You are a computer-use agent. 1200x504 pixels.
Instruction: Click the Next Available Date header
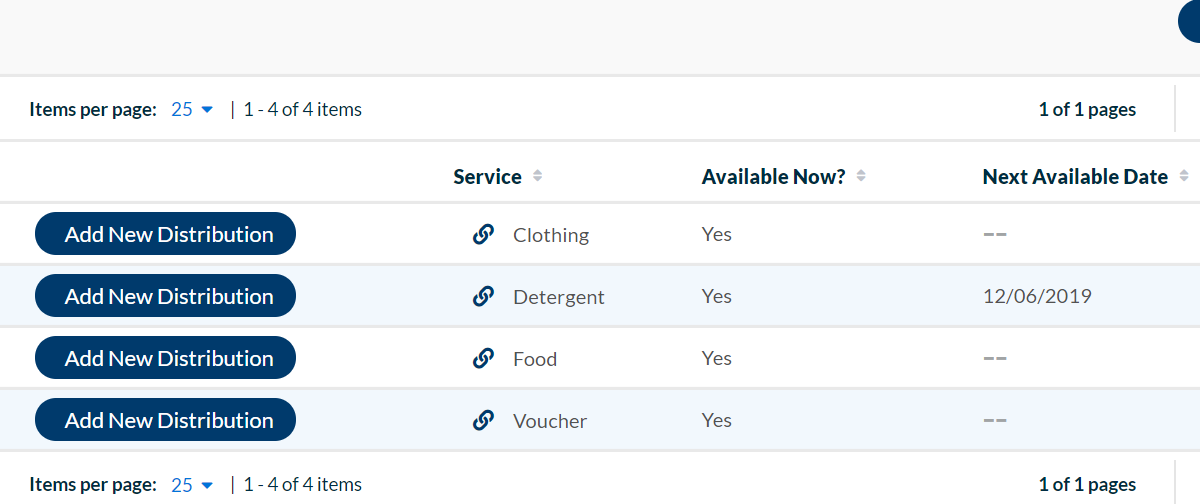point(1075,177)
